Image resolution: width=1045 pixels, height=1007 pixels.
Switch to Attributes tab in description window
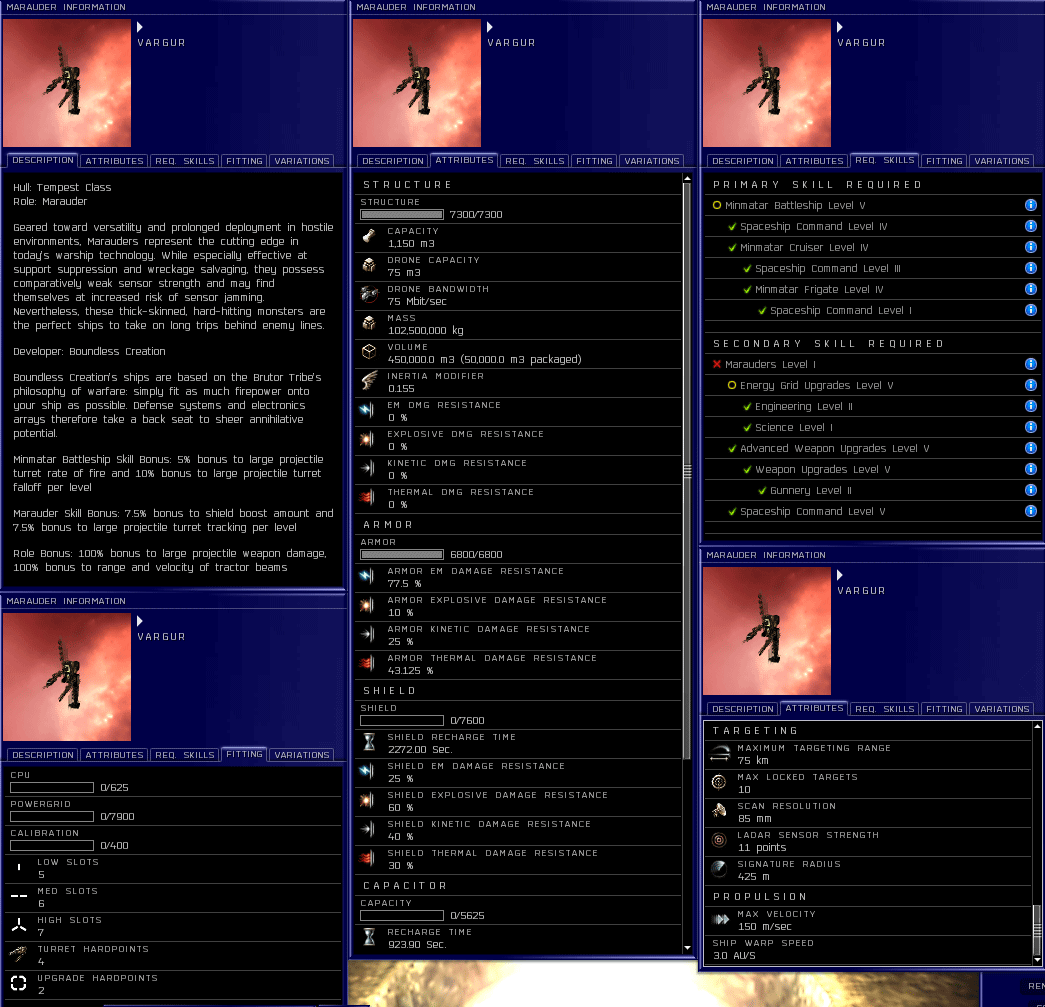[x=114, y=161]
